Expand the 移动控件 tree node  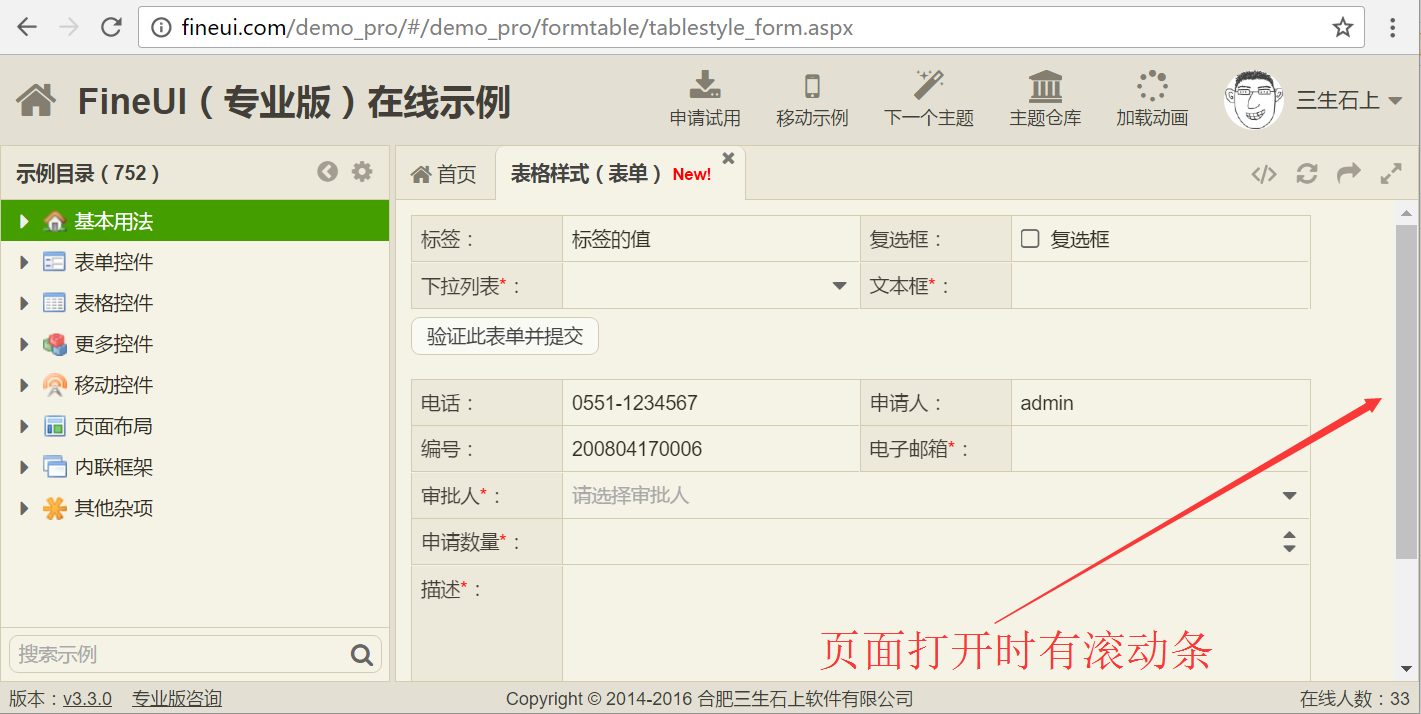[24, 385]
